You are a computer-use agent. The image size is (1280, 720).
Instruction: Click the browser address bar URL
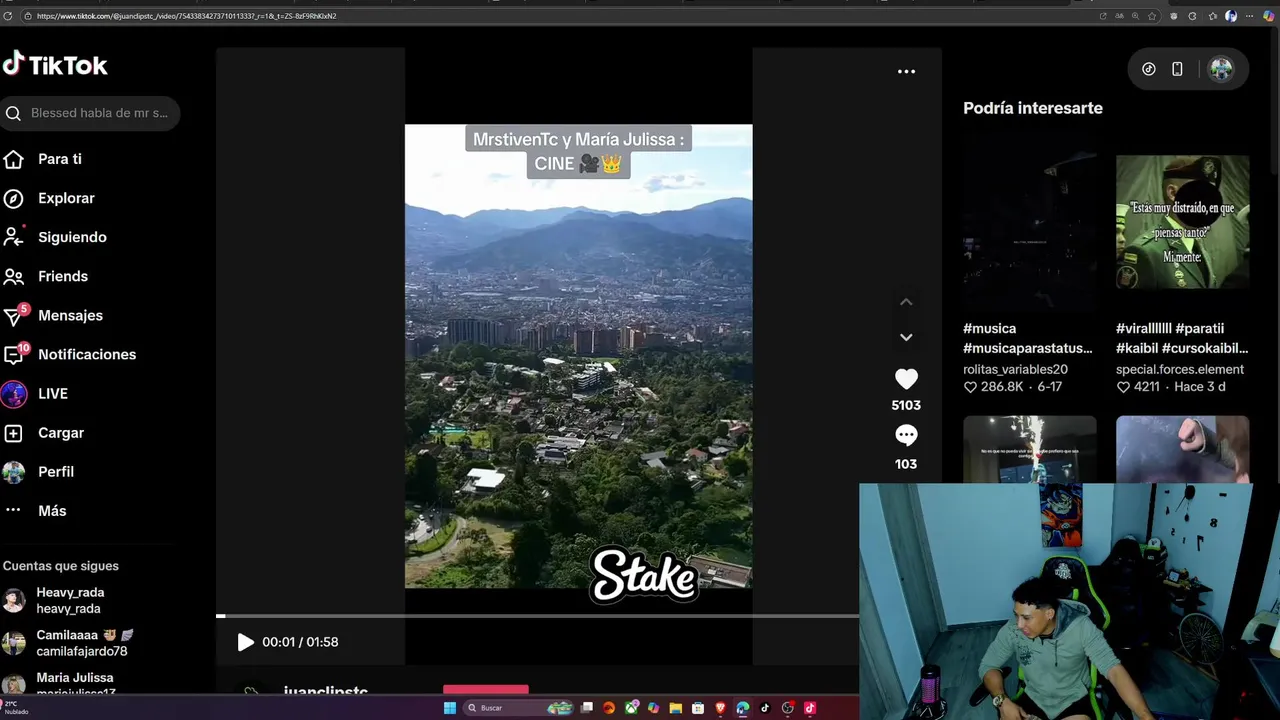[x=187, y=16]
